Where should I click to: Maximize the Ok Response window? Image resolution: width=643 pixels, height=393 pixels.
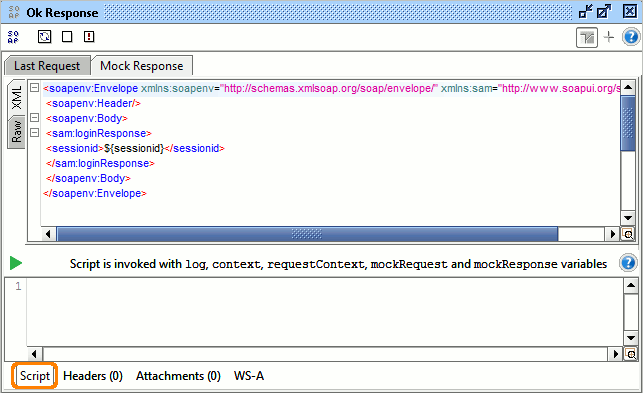pos(604,11)
